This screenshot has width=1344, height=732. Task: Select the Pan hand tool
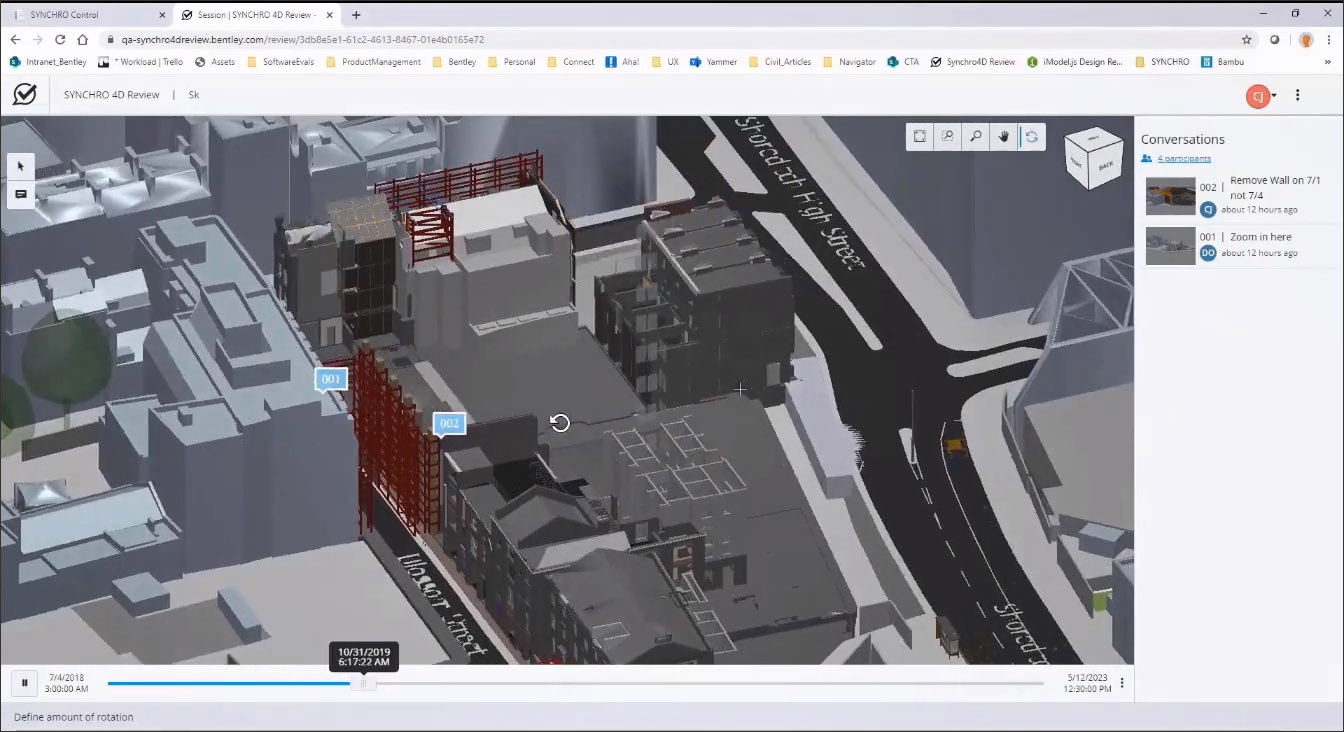point(1004,137)
